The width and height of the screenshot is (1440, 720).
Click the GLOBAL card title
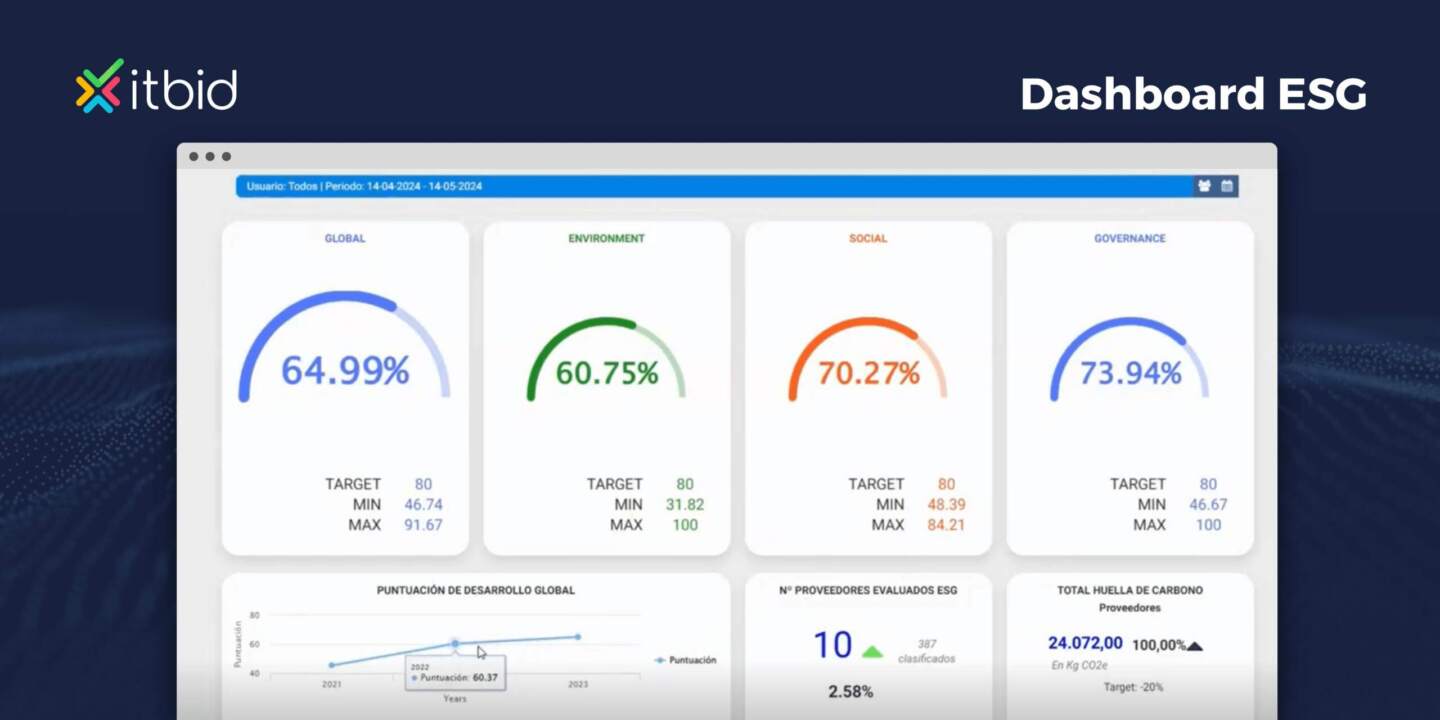point(345,239)
